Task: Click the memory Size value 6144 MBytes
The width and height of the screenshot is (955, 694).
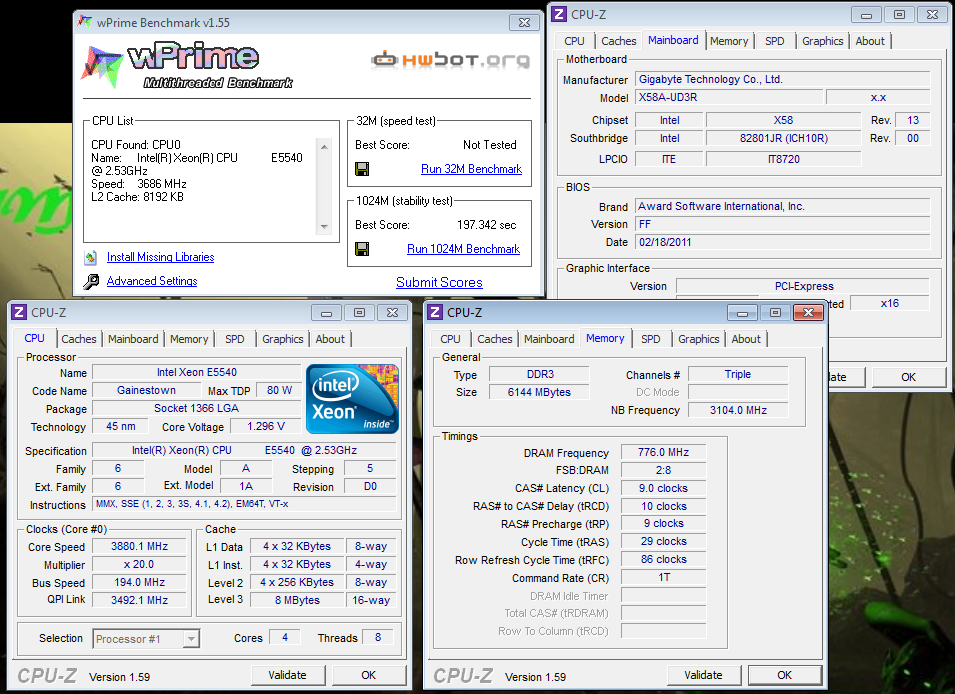Action: (539, 392)
